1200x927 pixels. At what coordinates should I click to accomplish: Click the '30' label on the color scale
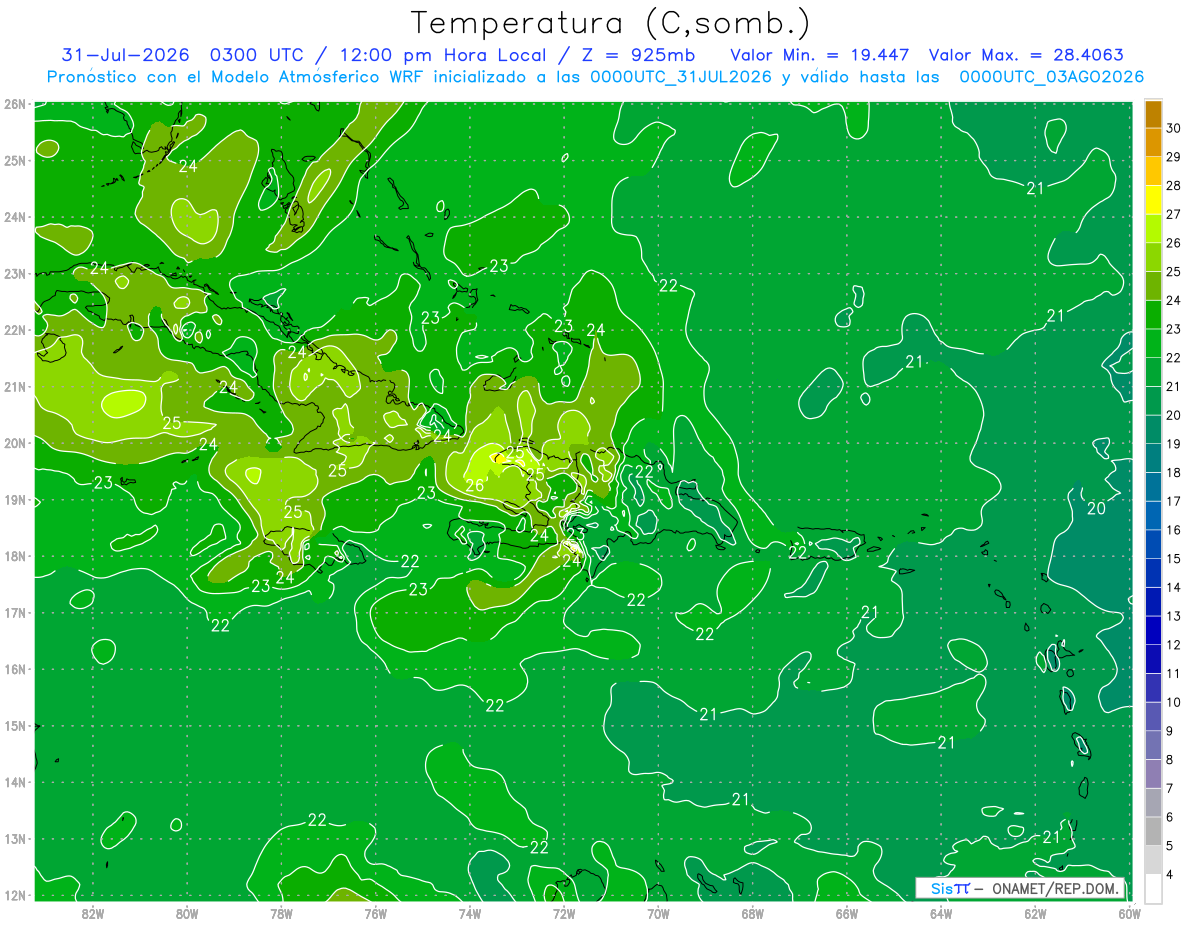tap(1174, 128)
